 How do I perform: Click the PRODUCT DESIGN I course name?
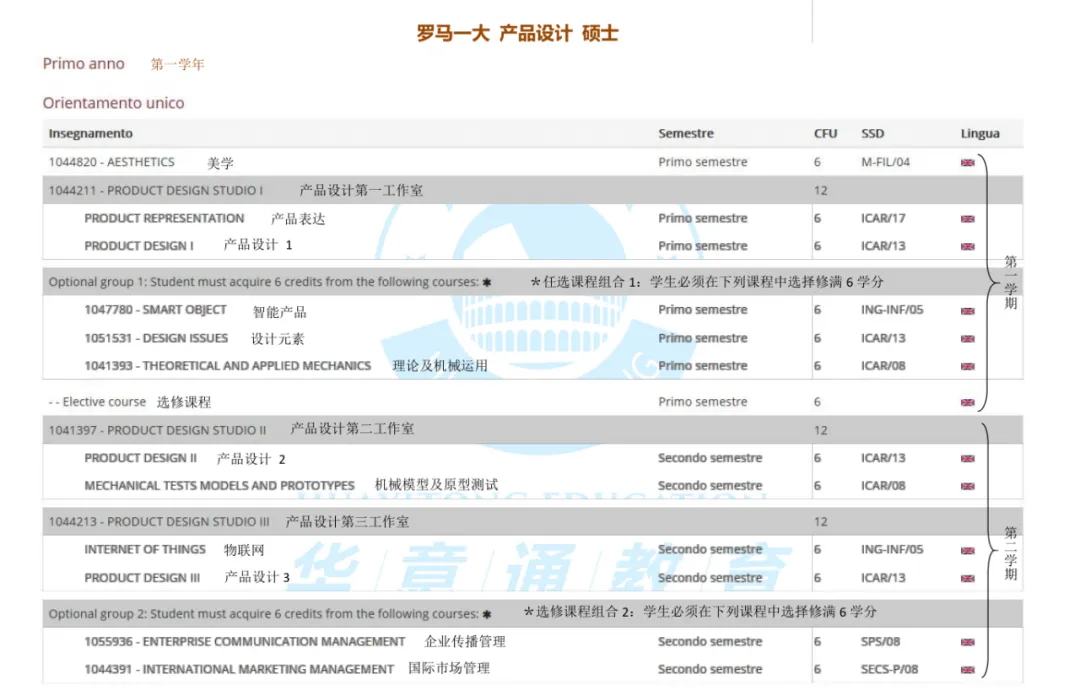coord(138,245)
